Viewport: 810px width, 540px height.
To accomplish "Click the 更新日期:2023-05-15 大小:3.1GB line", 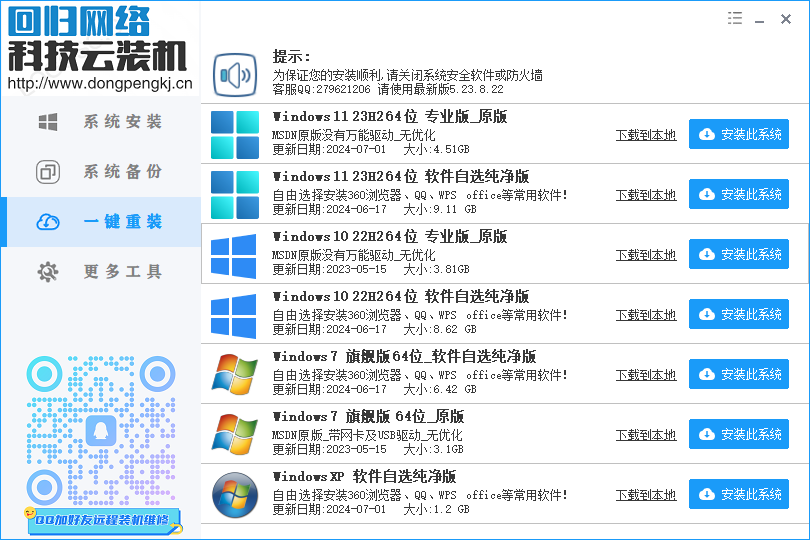I will 368,449.
